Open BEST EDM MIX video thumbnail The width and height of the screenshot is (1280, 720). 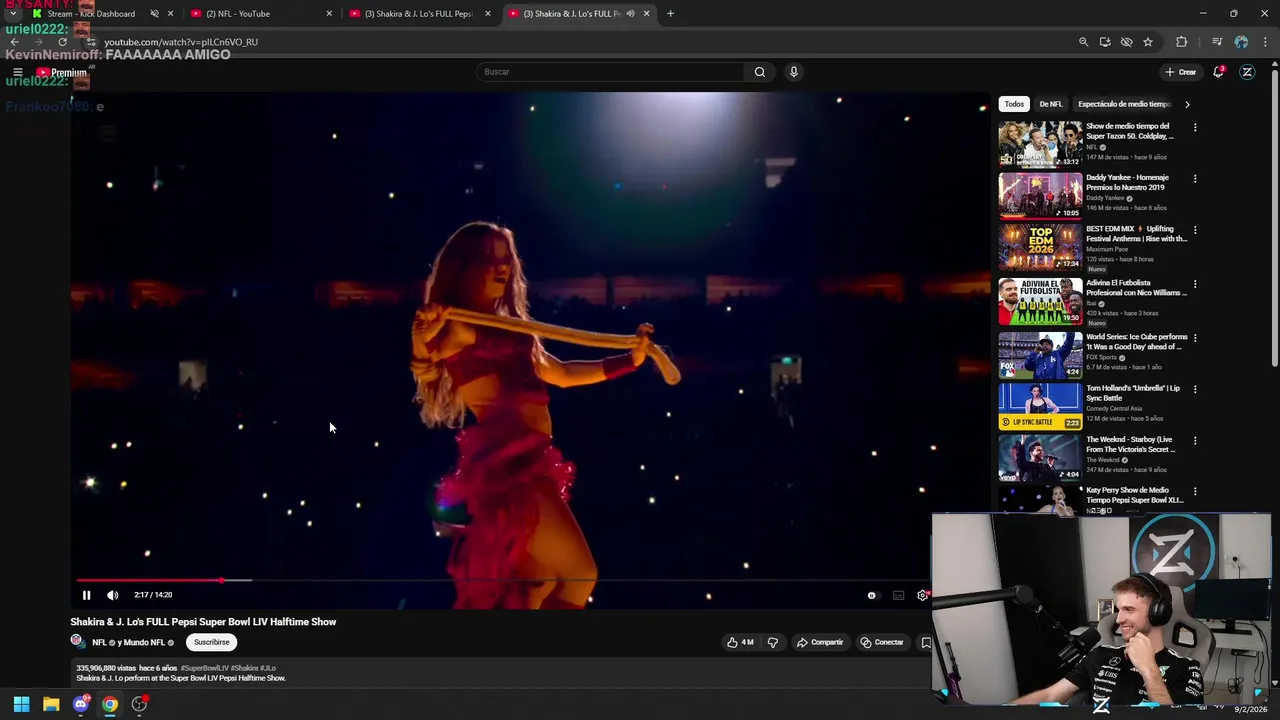(1040, 246)
